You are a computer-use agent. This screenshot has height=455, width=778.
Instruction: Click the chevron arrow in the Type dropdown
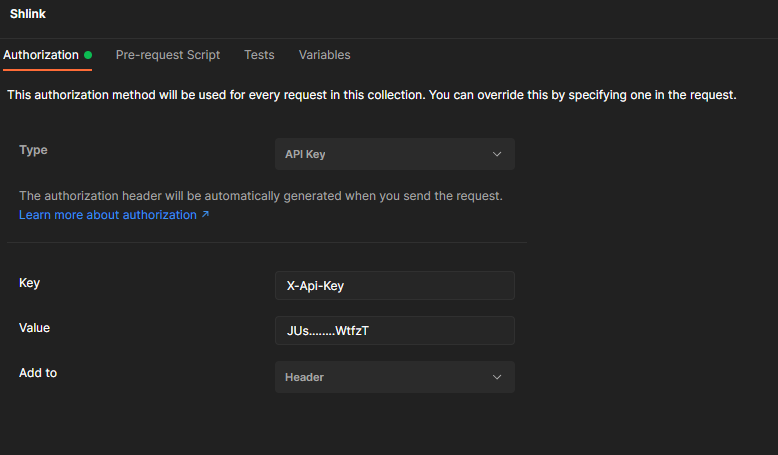click(x=497, y=154)
